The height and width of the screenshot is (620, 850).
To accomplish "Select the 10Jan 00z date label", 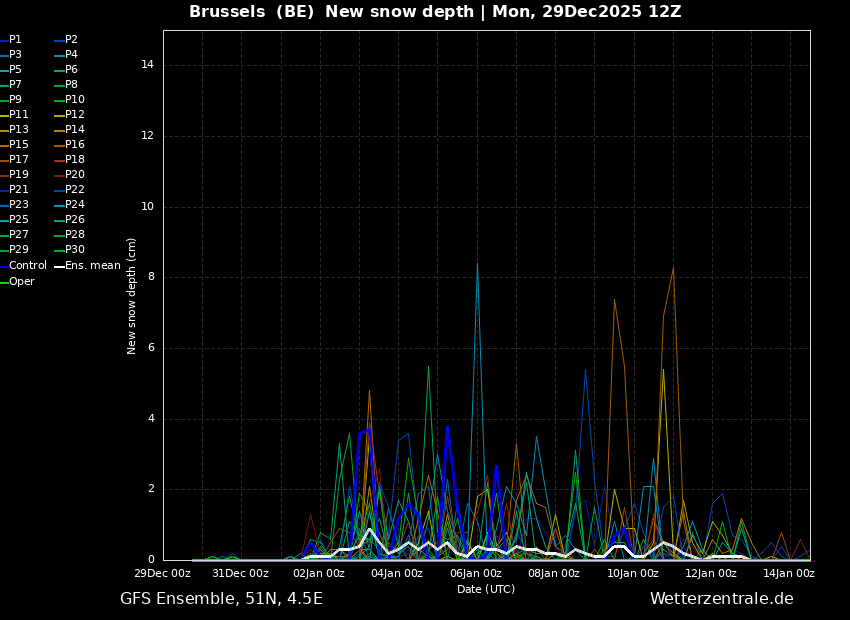I will click(x=633, y=573).
